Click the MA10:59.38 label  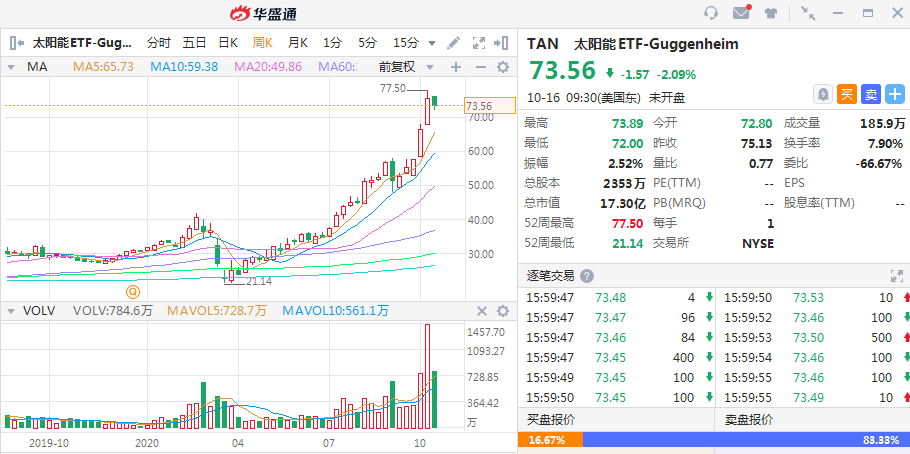coord(184,67)
